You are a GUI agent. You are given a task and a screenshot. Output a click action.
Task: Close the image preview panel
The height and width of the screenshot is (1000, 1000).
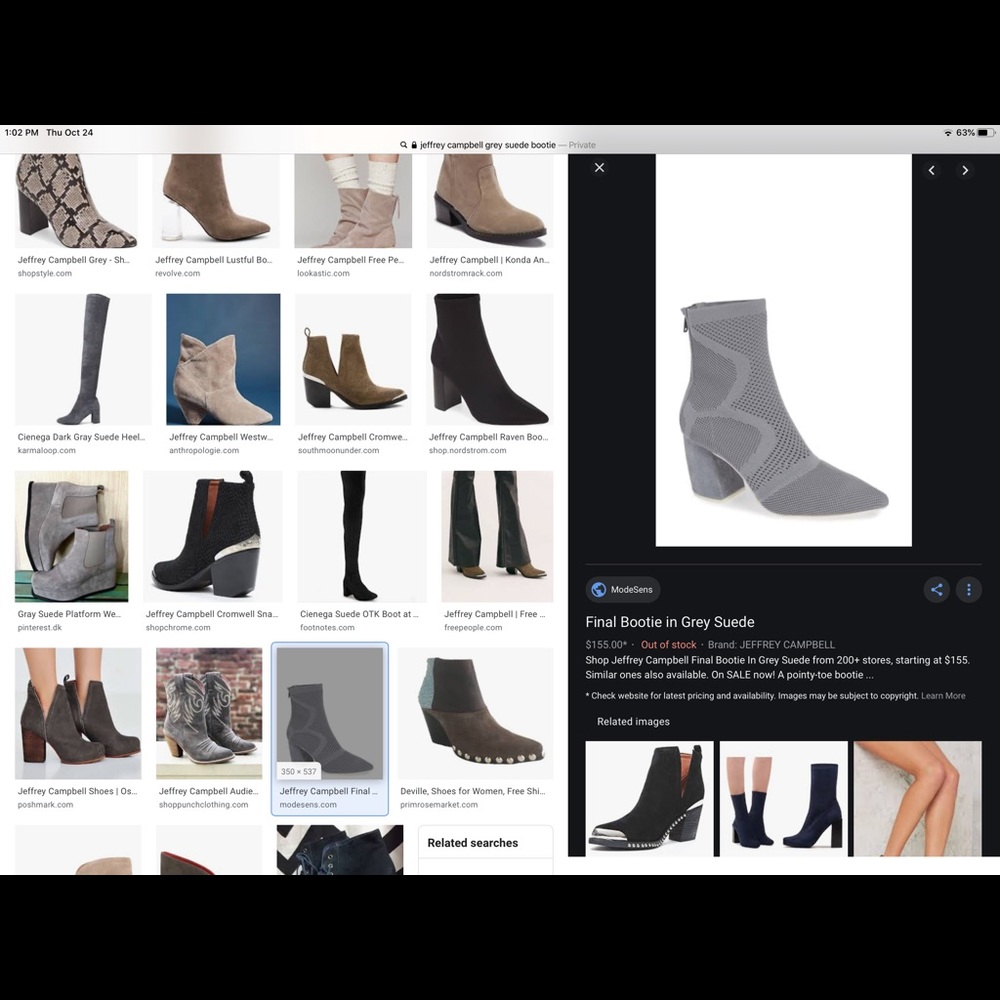(x=599, y=168)
